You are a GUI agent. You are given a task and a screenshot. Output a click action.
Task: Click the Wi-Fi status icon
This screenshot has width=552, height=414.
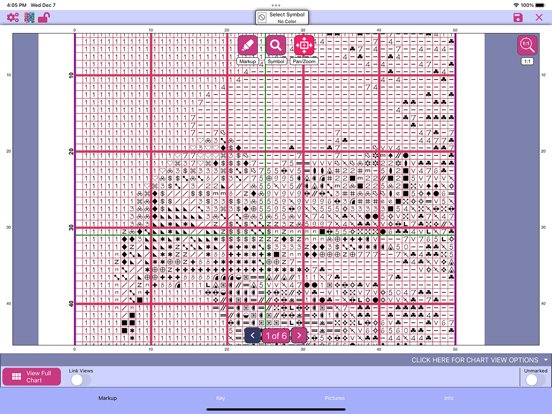click(516, 5)
